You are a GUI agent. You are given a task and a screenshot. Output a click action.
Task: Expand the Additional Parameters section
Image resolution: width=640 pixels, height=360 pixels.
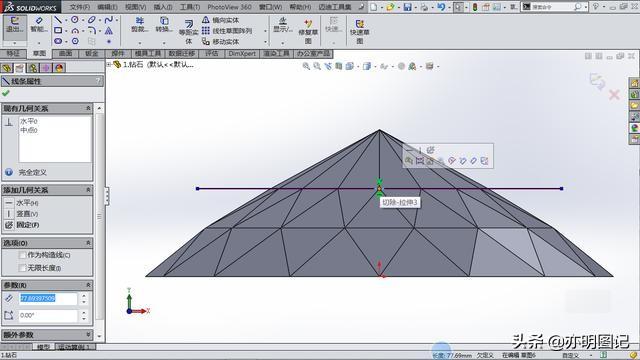(88, 335)
